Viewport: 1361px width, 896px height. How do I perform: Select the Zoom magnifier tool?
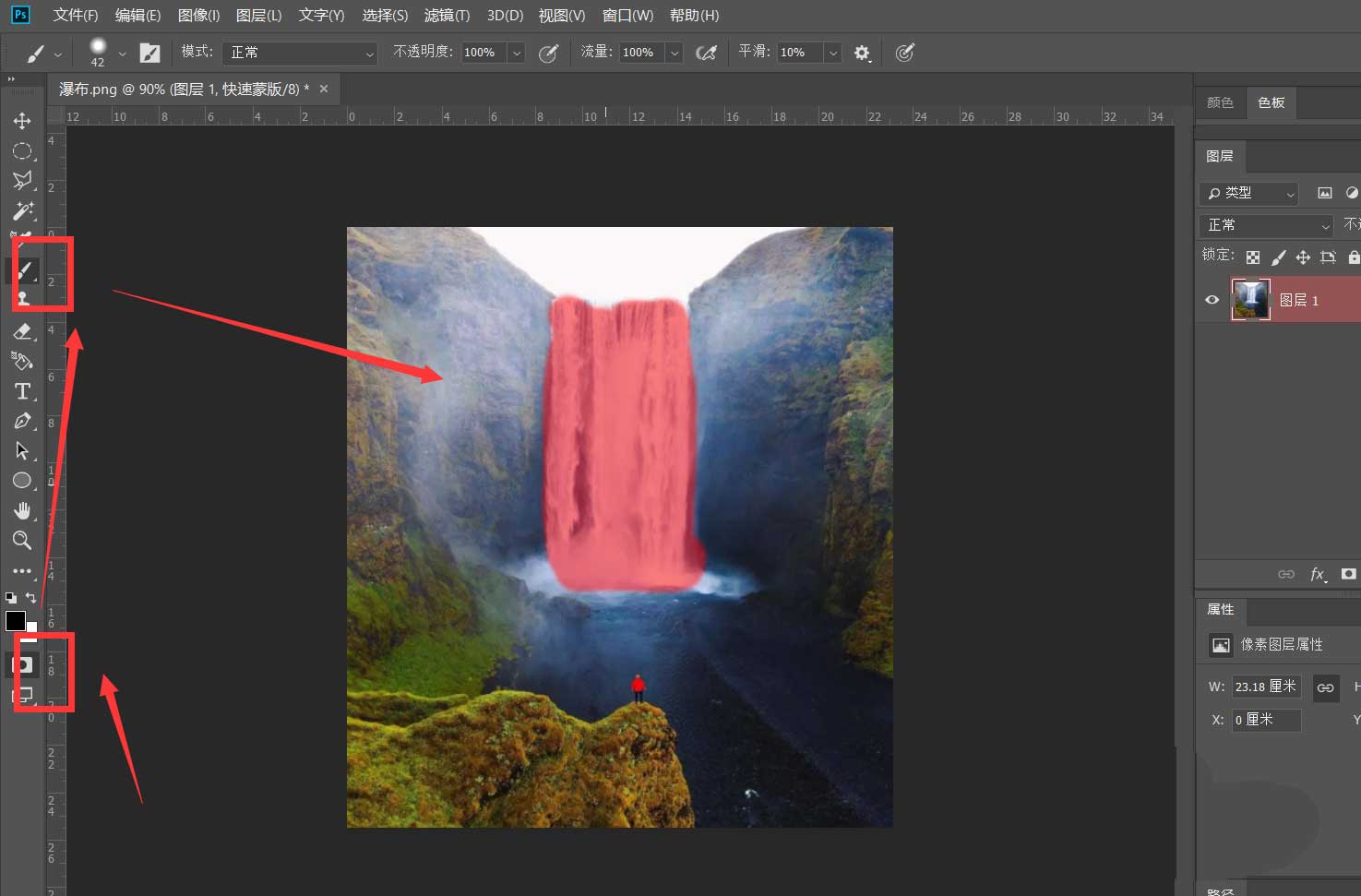click(22, 541)
